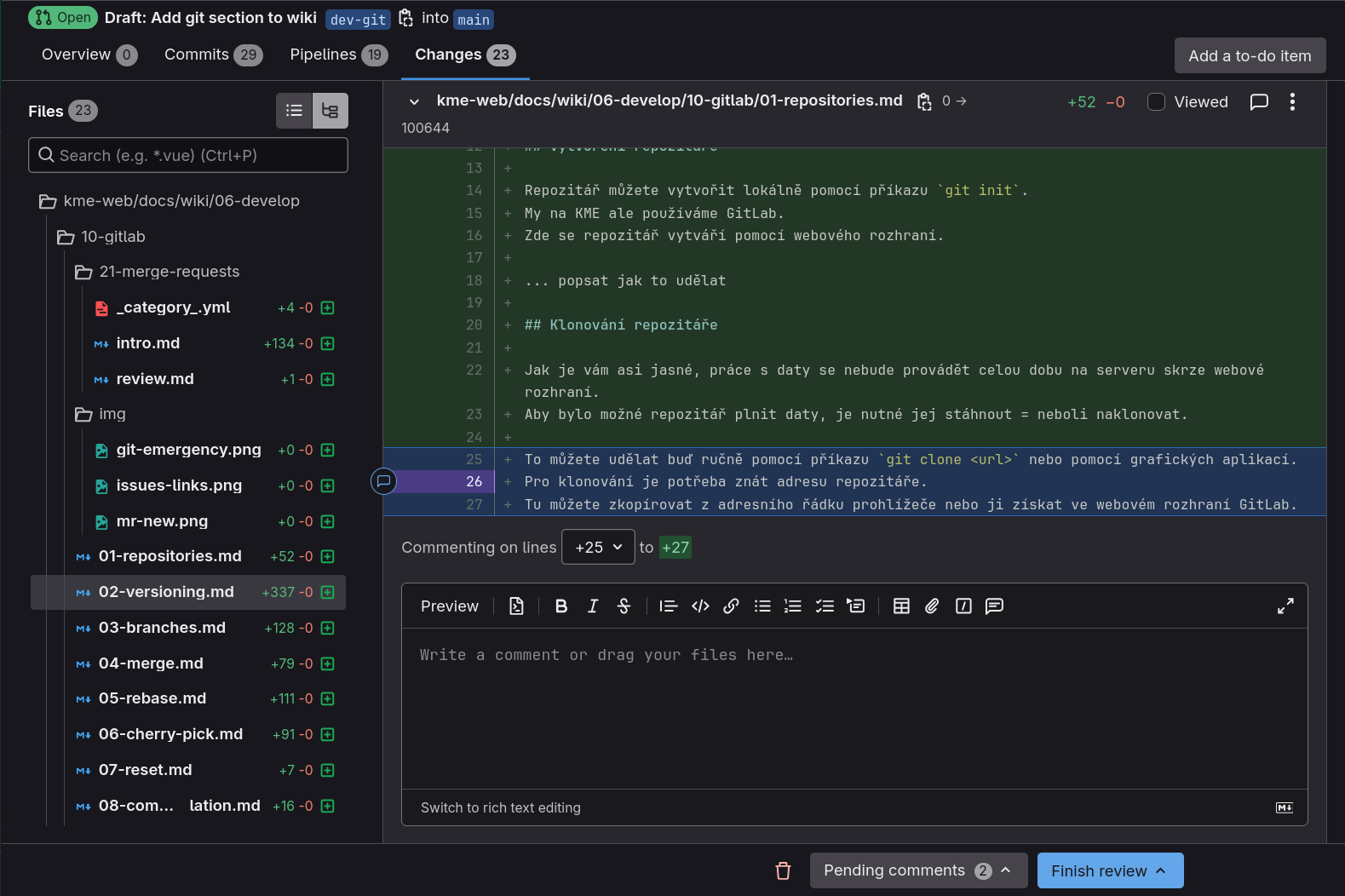Insert a link in the comment
The height and width of the screenshot is (896, 1345).
pos(731,606)
